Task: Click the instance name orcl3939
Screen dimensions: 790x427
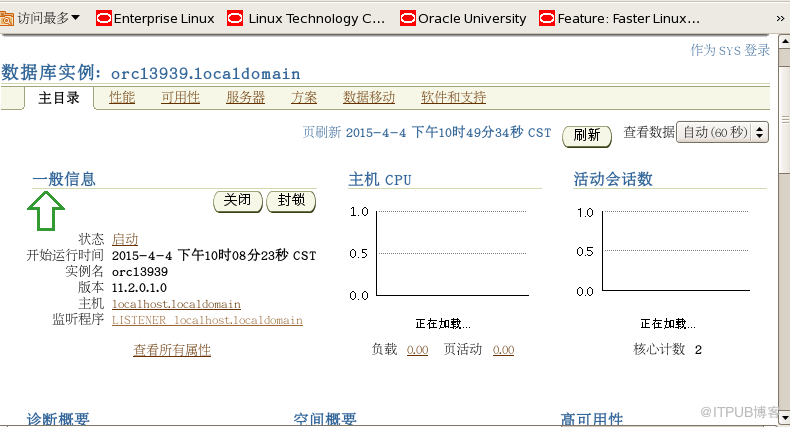Action: pyautogui.click(x=140, y=272)
